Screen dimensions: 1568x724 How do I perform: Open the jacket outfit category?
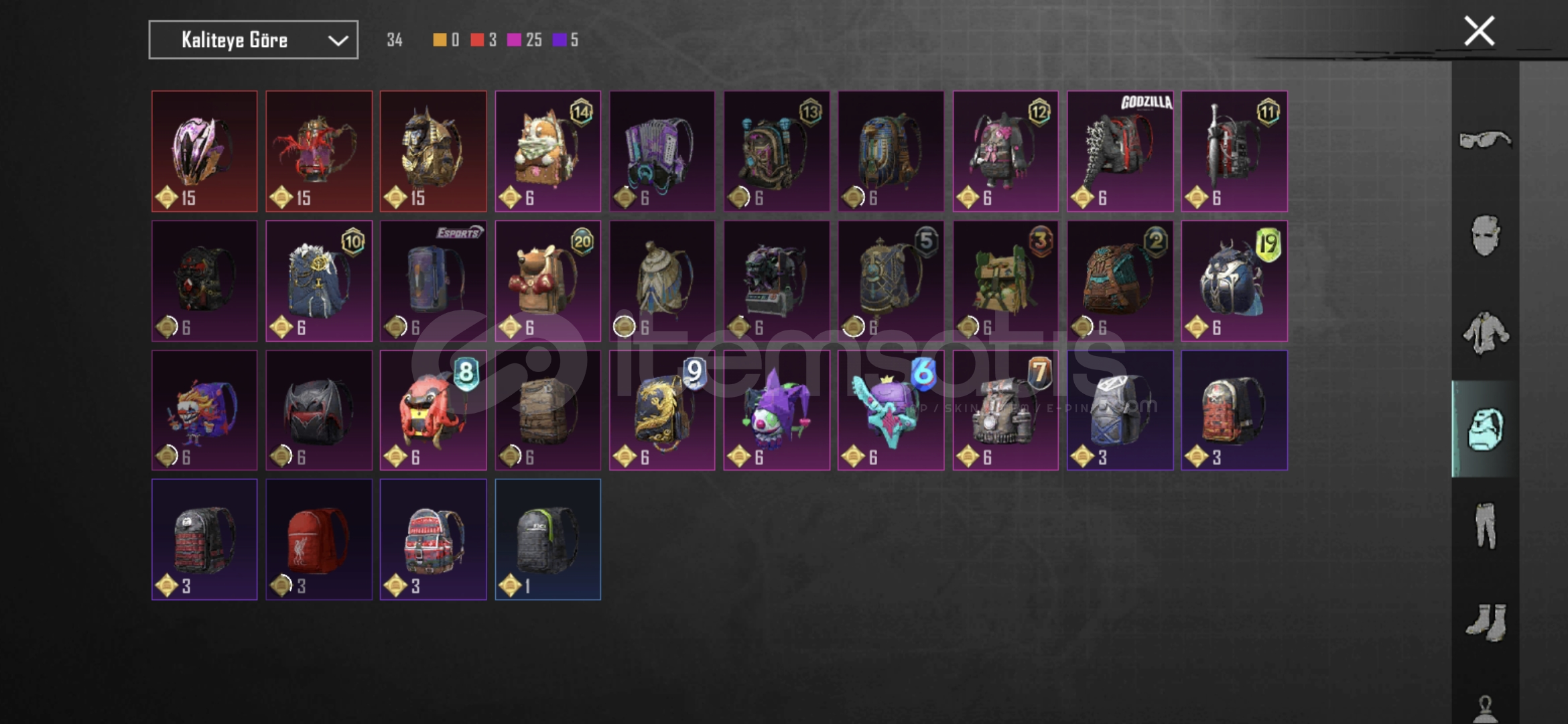[1485, 333]
